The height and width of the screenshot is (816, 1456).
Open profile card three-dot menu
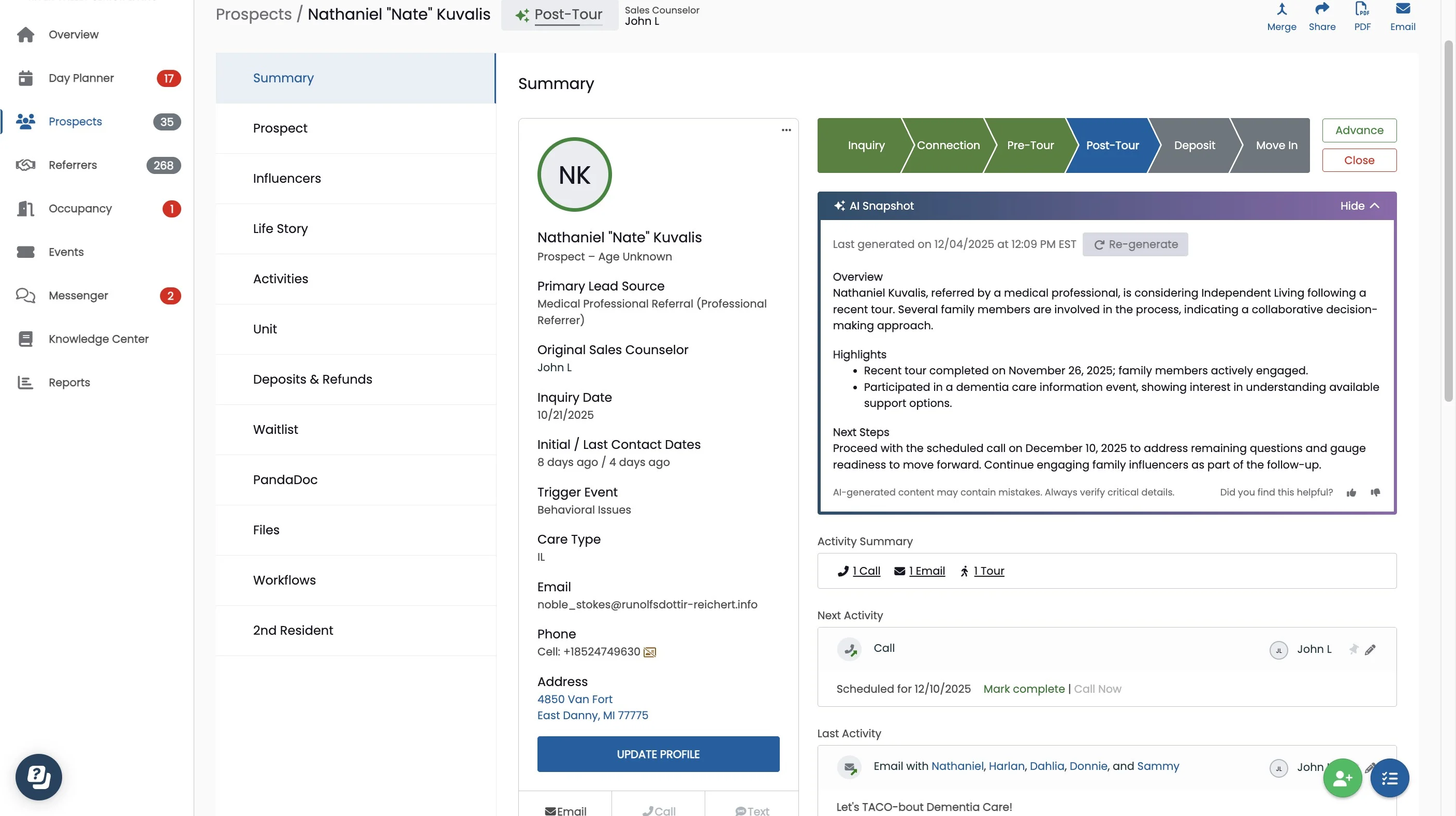785,130
